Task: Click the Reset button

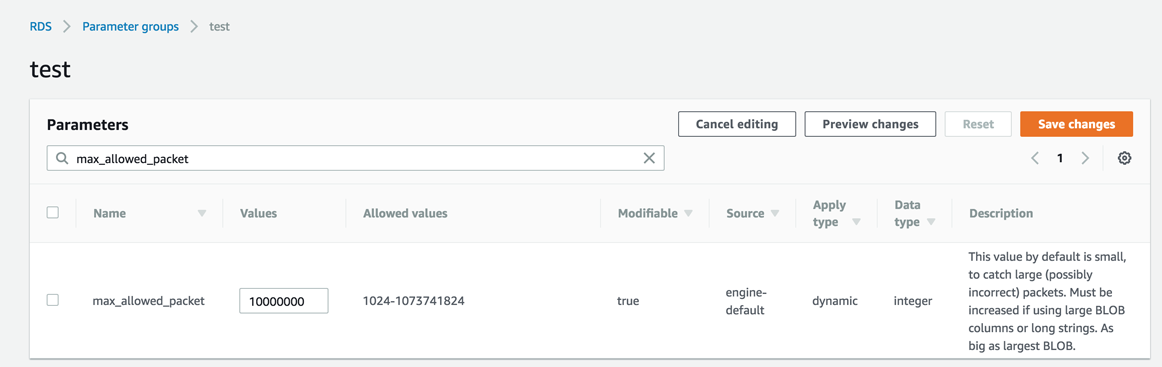Action: (978, 124)
